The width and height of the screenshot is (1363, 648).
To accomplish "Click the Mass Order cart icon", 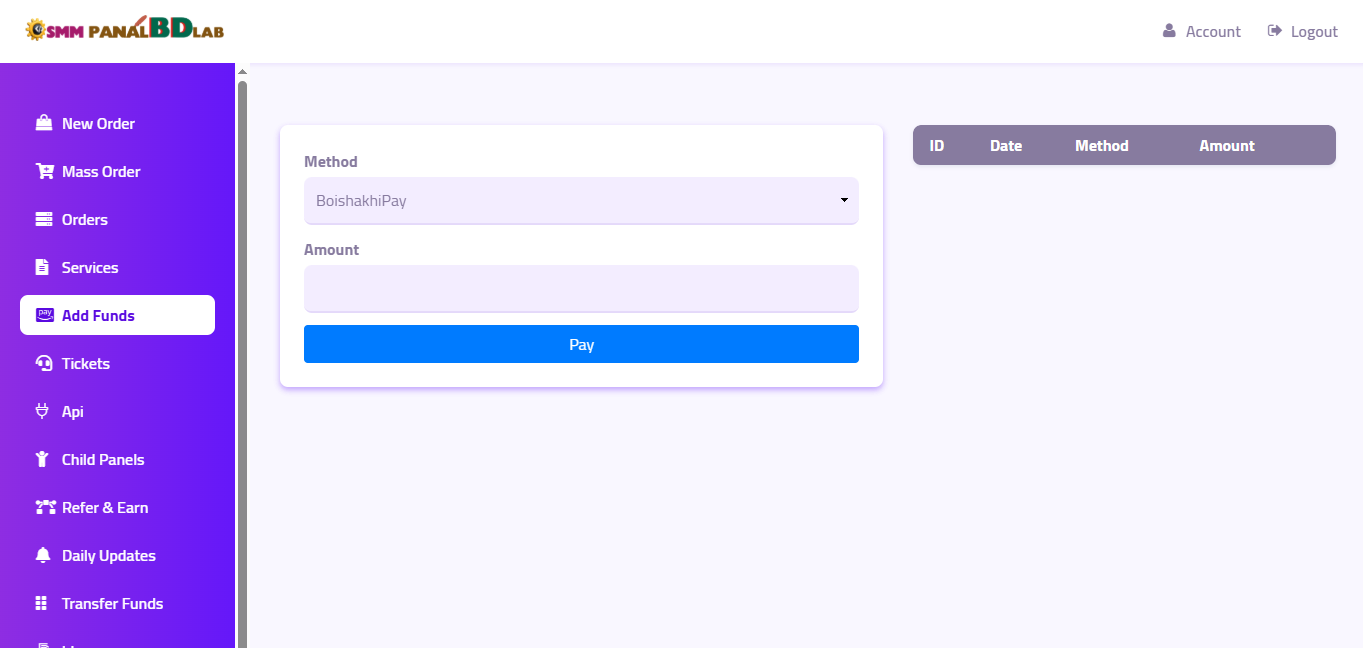I will [44, 171].
